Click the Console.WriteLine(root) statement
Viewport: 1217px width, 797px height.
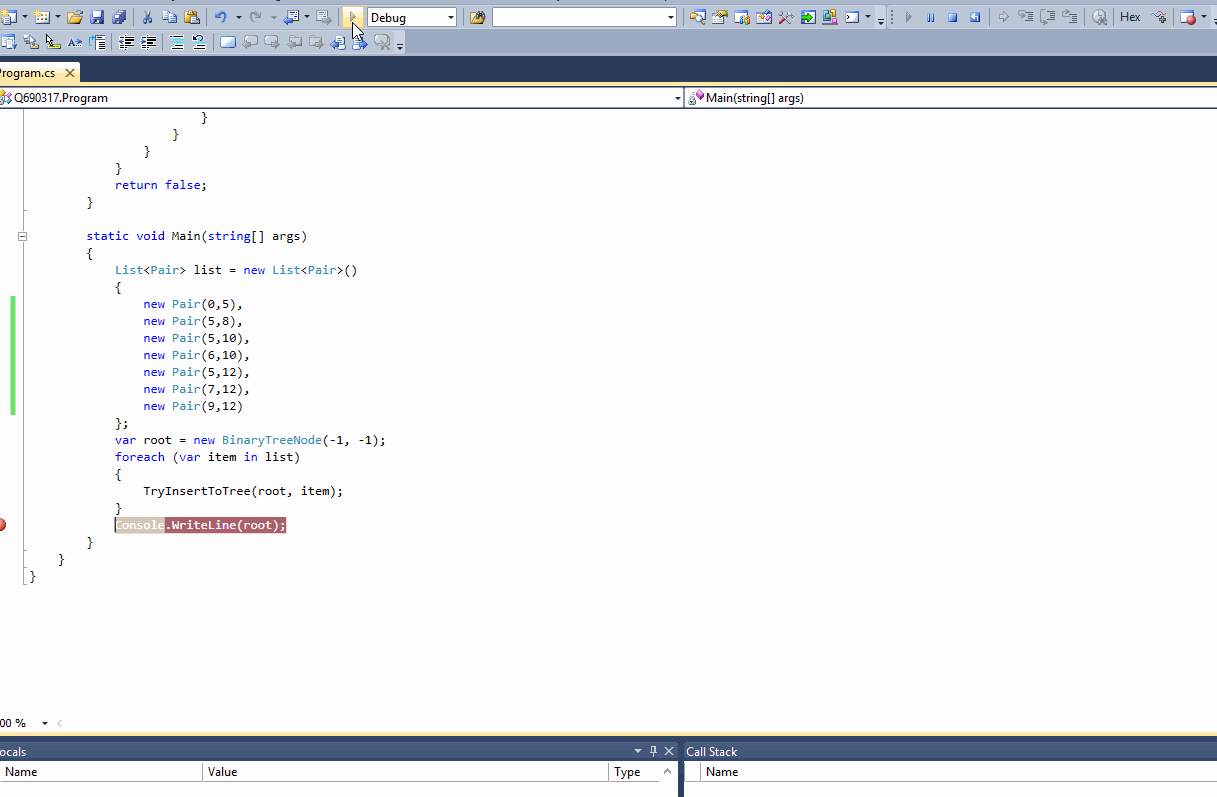[x=201, y=525]
